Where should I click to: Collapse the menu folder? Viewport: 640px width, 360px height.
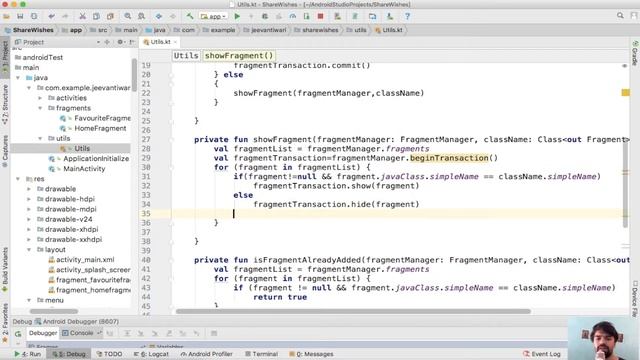pyautogui.click(x=29, y=300)
